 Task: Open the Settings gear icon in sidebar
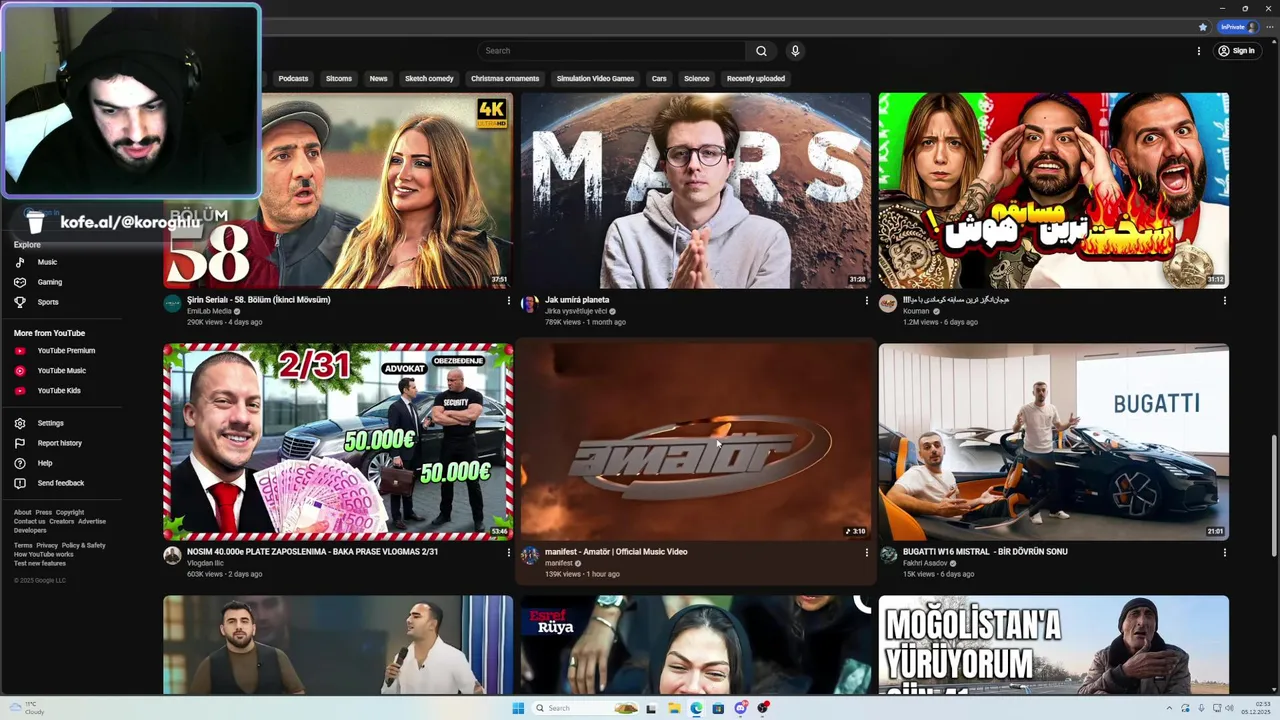coord(20,423)
